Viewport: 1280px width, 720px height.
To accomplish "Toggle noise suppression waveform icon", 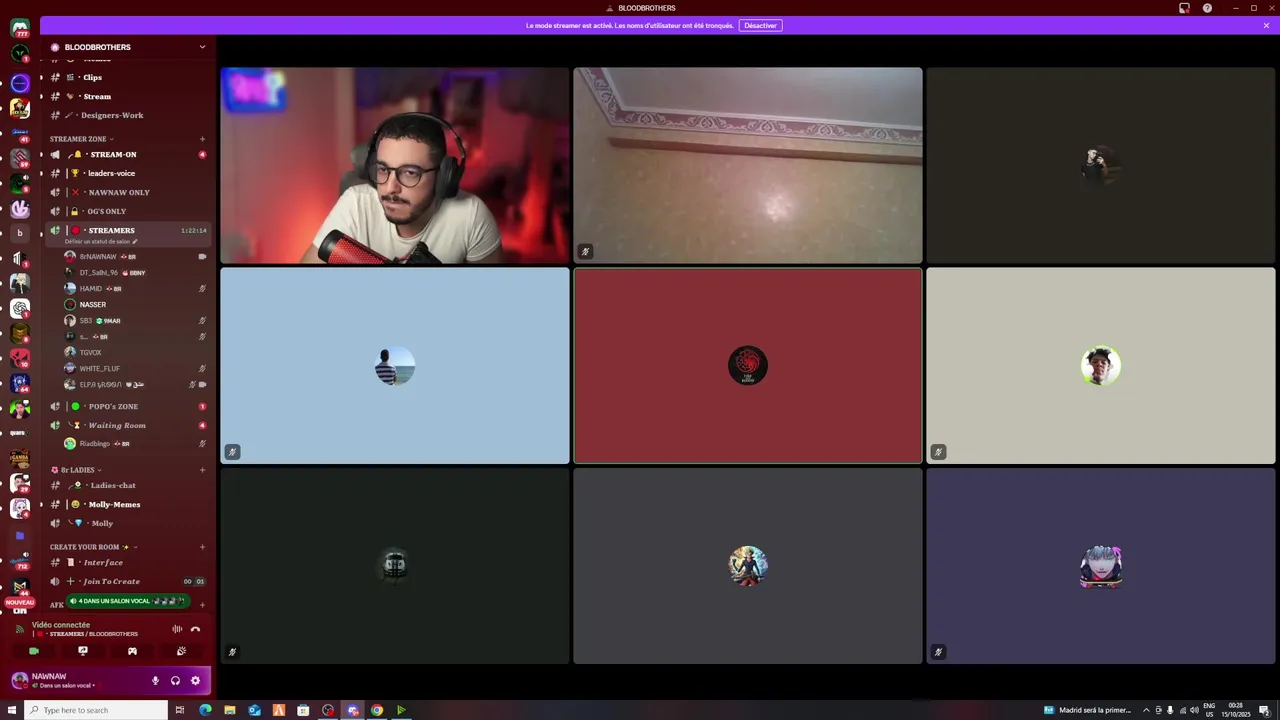I will pos(177,629).
